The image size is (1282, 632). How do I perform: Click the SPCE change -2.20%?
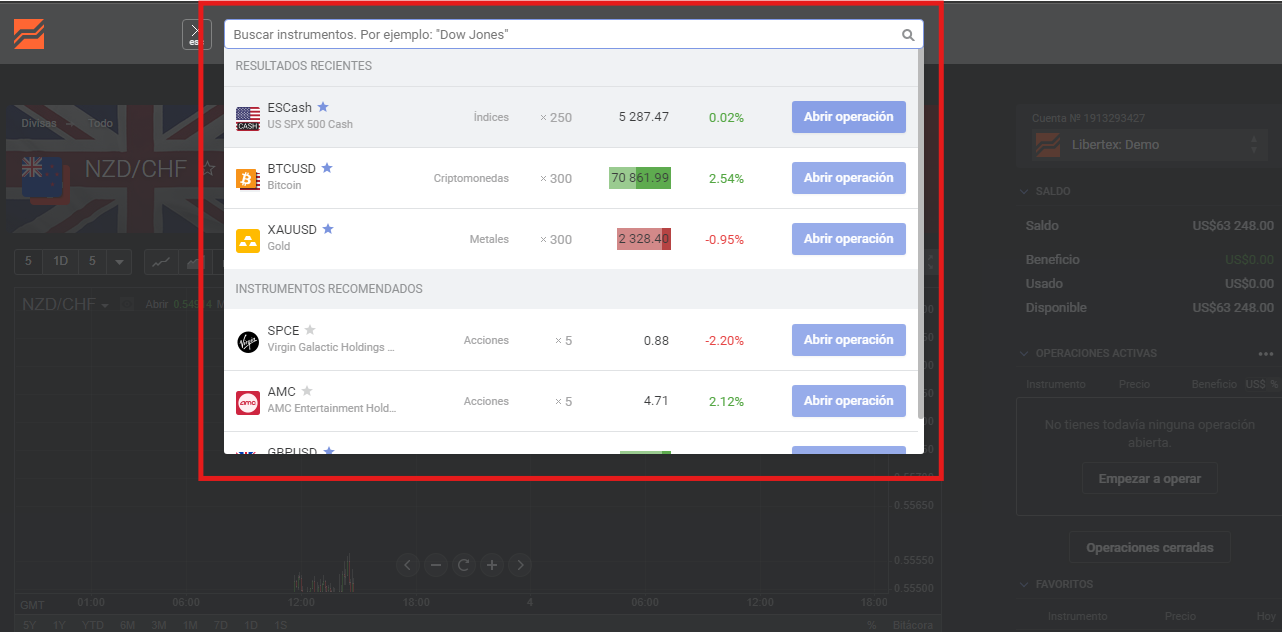(724, 340)
